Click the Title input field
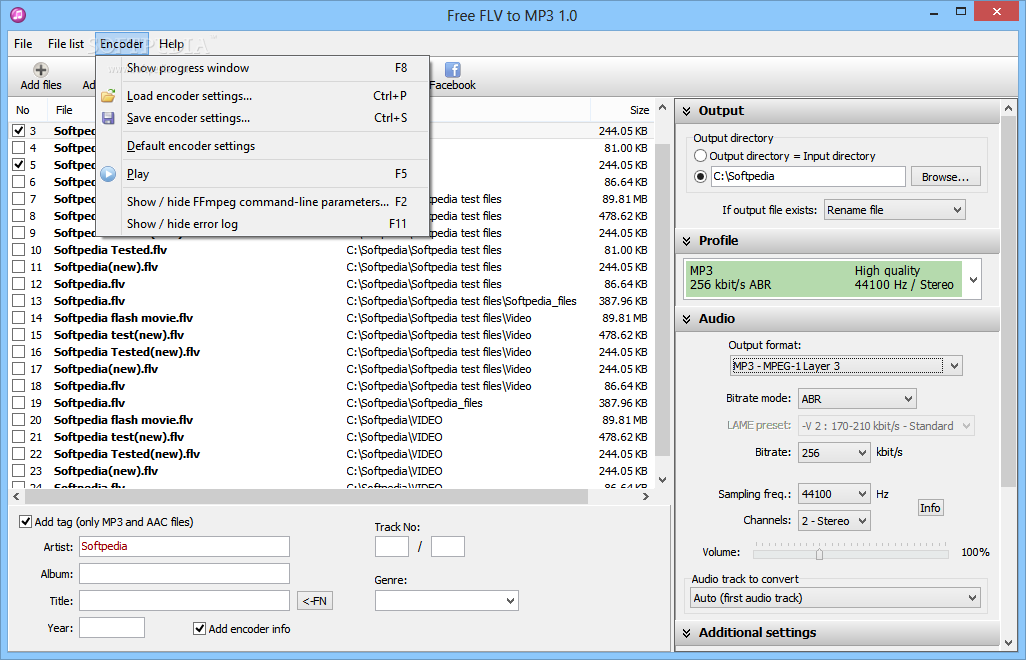The height and width of the screenshot is (660, 1026). [x=185, y=600]
